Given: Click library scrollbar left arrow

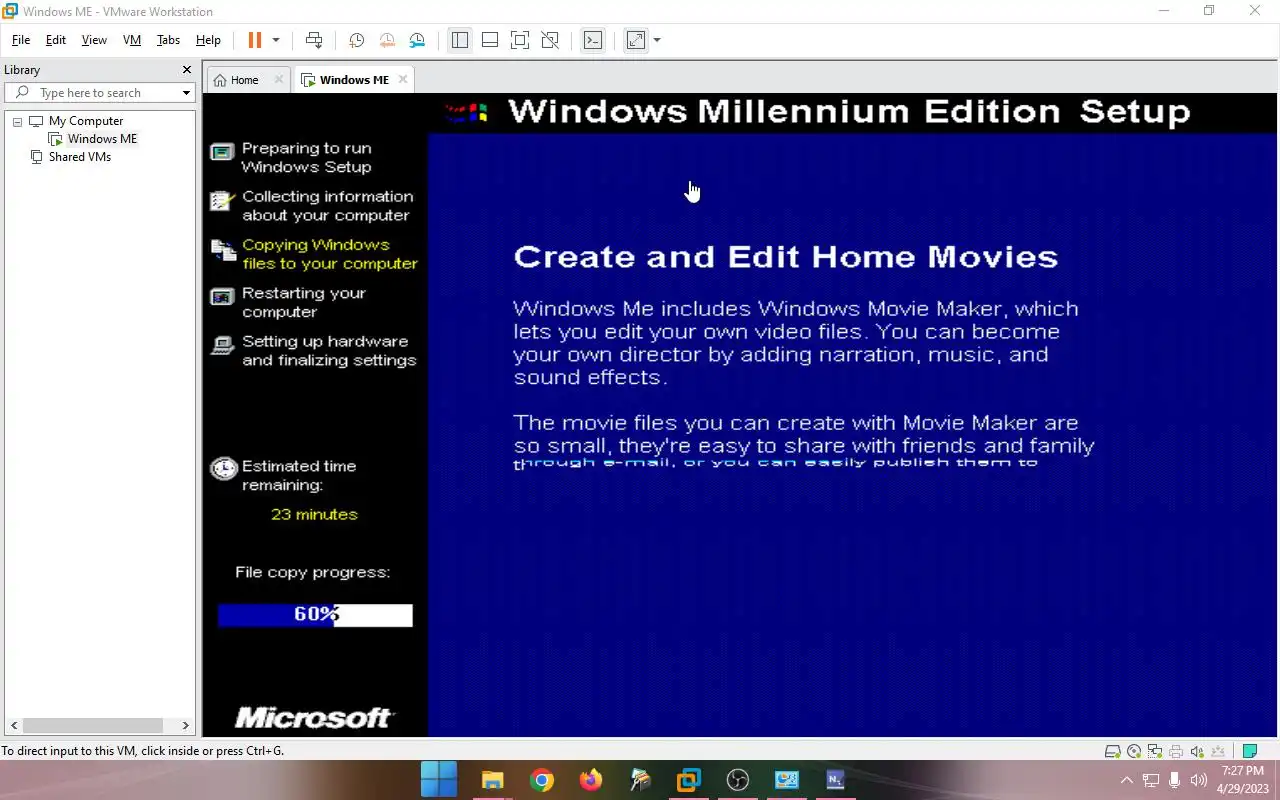Looking at the screenshot, I should click(13, 725).
